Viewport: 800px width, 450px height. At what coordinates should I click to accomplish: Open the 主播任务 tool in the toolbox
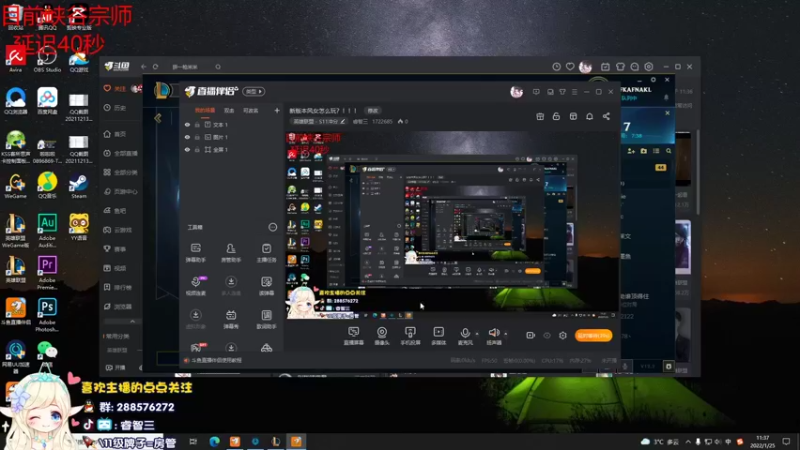pyautogui.click(x=266, y=253)
